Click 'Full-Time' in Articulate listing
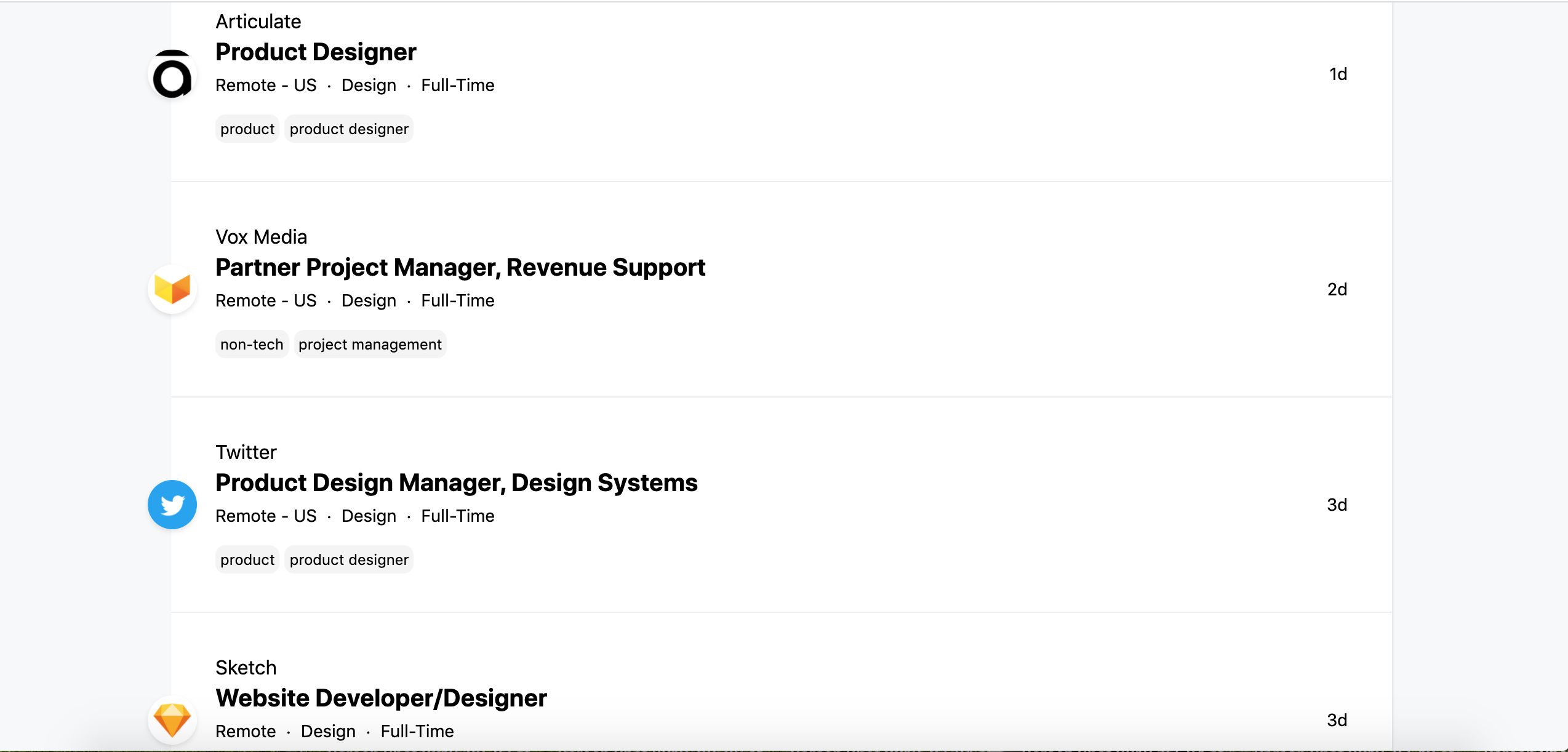 click(458, 85)
